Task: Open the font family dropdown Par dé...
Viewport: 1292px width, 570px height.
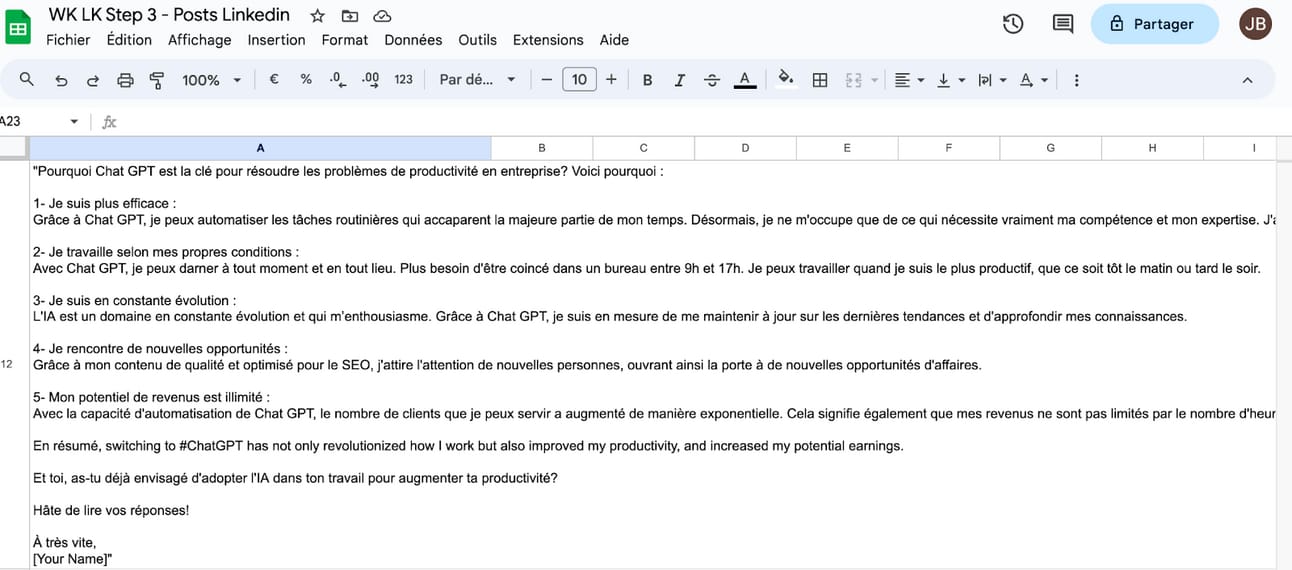Action: (477, 79)
